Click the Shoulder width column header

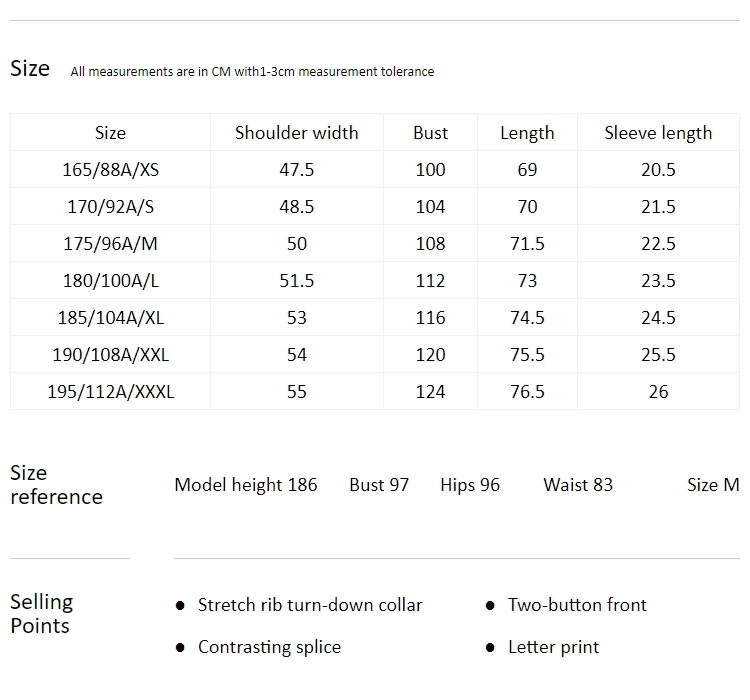[x=297, y=133]
